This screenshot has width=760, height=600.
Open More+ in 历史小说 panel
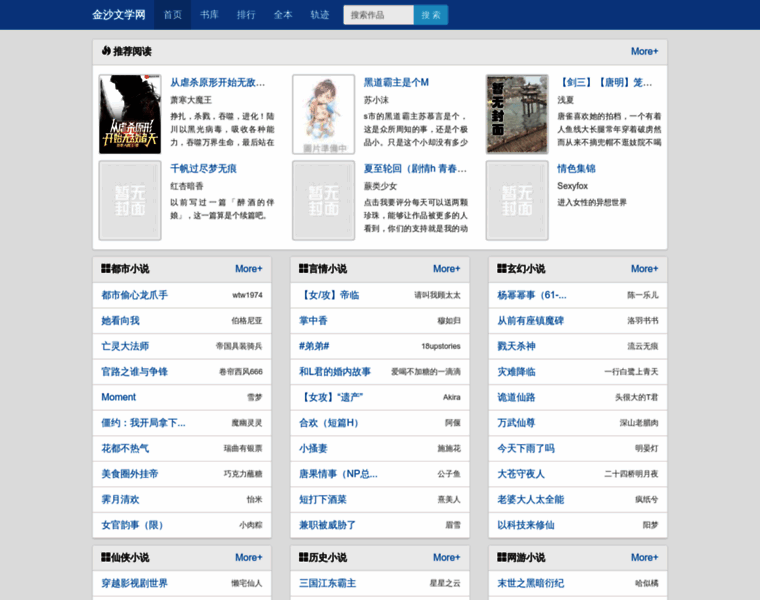point(446,557)
